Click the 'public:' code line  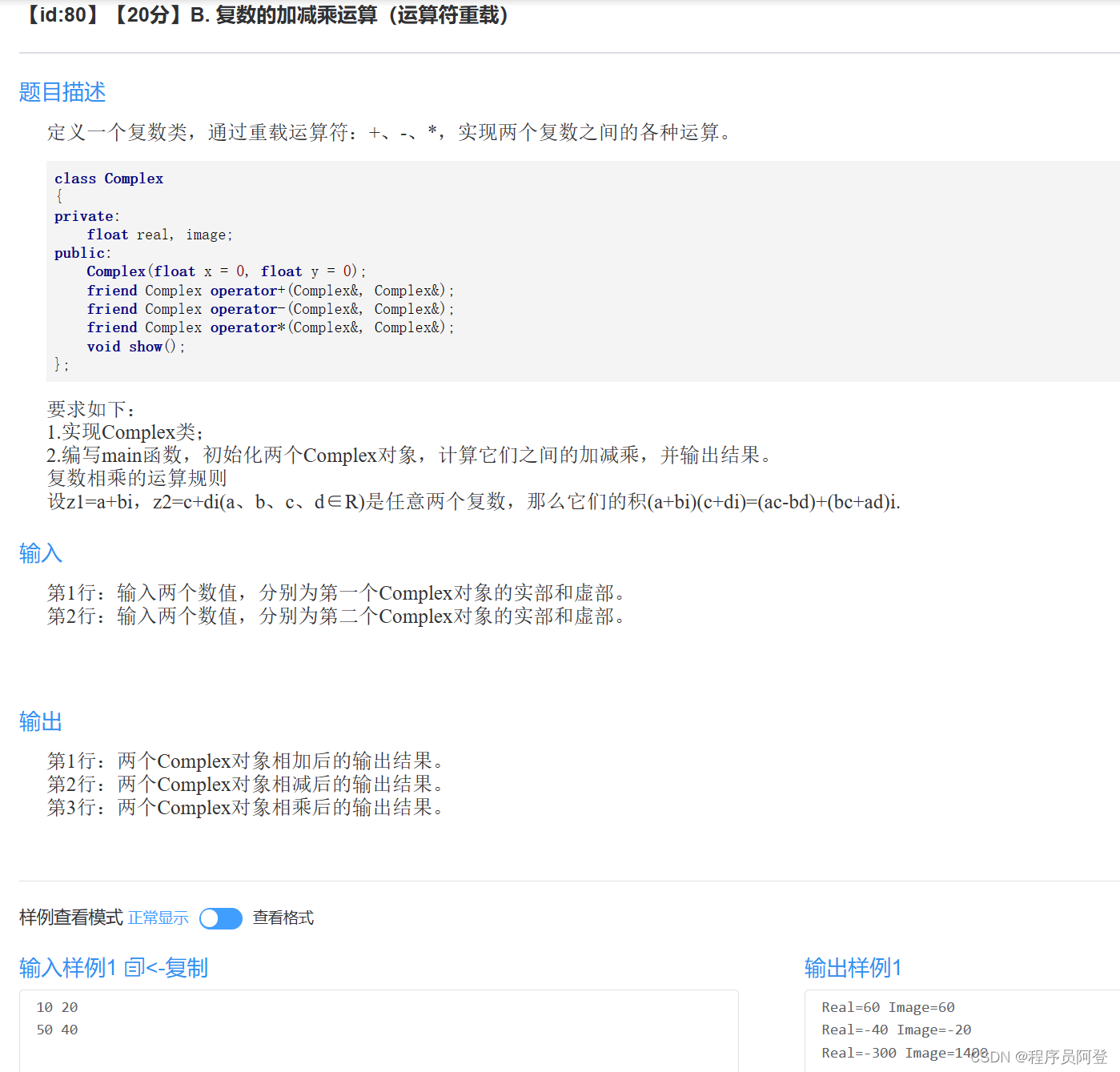(83, 253)
